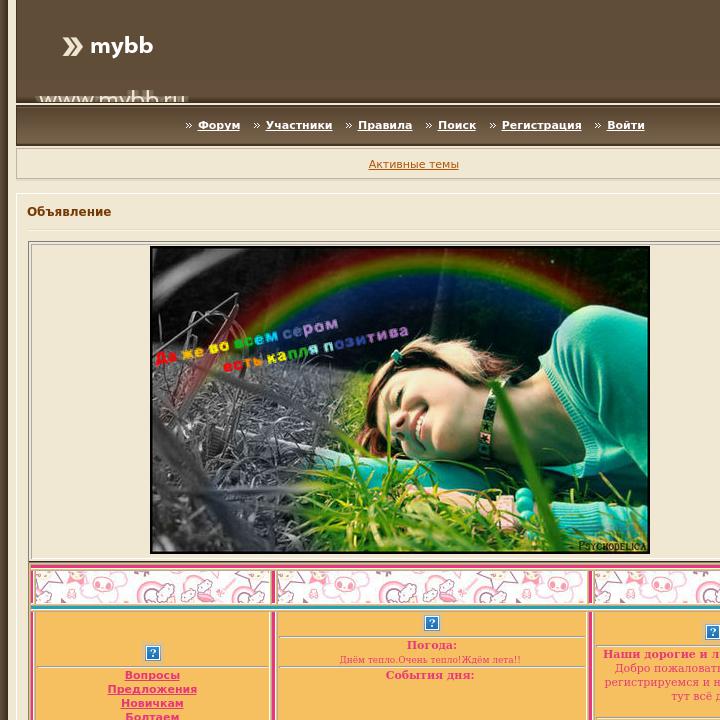Click question-mark icon above Погода
This screenshot has width=720, height=720.
click(x=432, y=623)
